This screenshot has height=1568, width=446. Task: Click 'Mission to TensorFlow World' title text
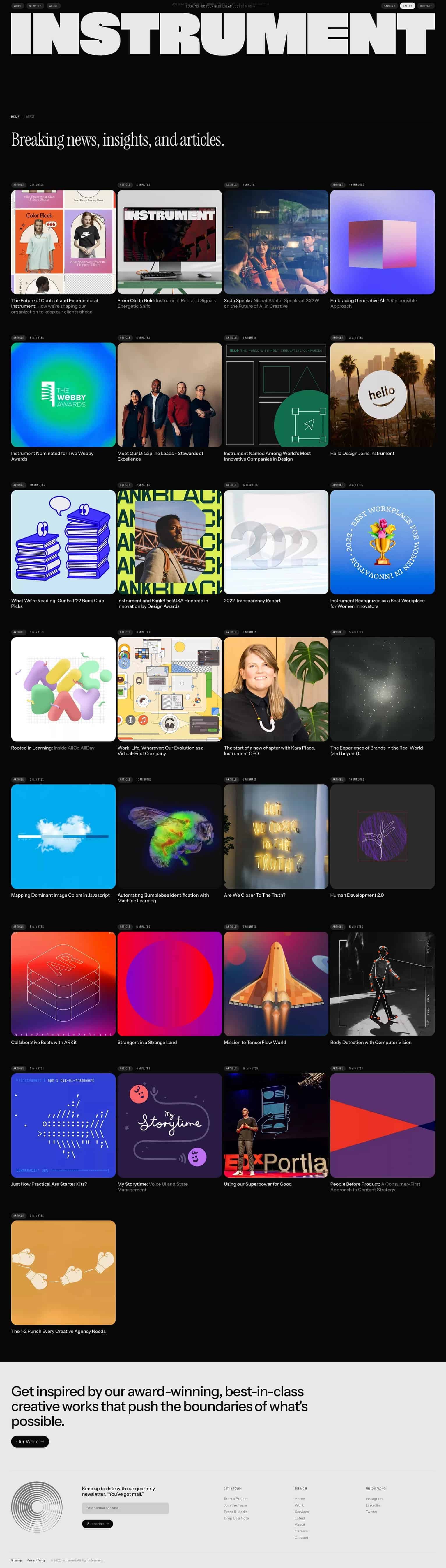(255, 1043)
